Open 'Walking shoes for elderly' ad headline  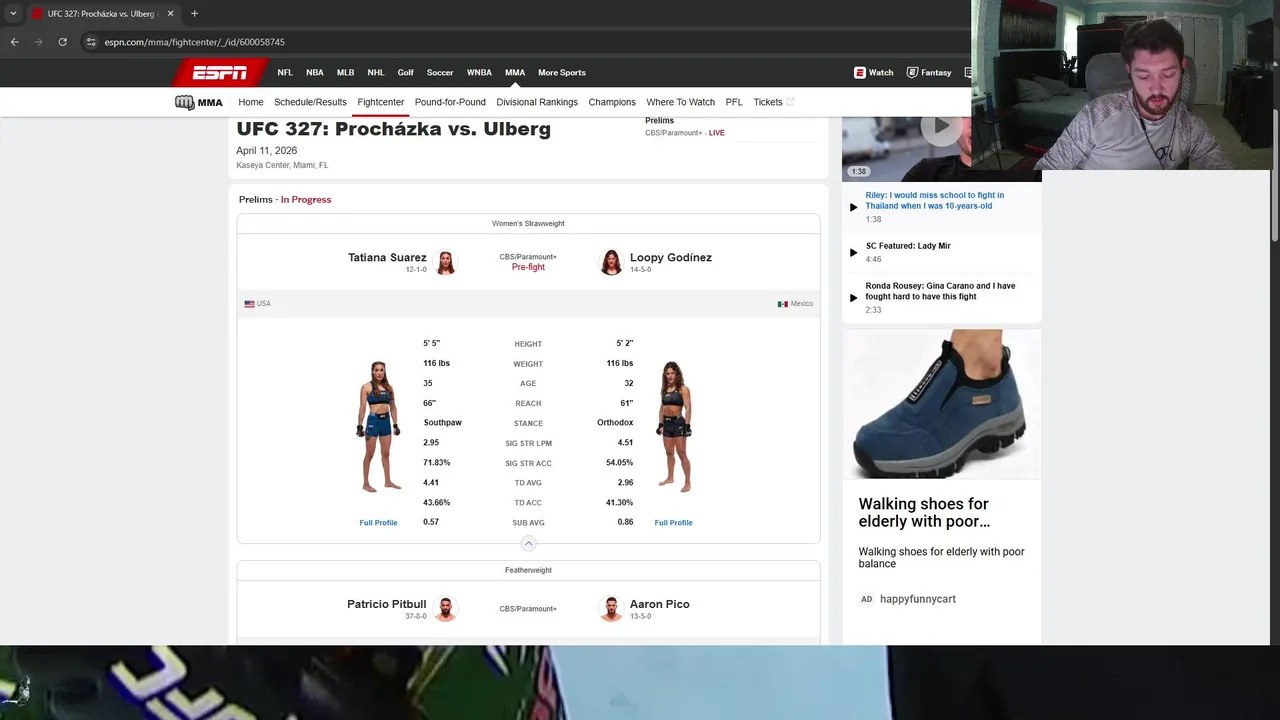[924, 513]
